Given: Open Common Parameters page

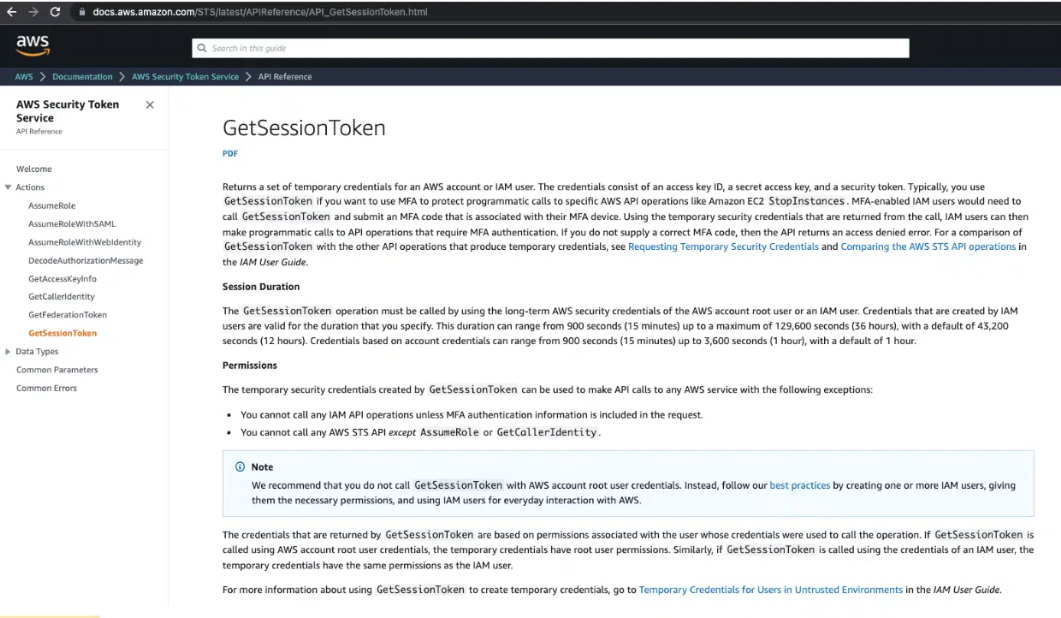Looking at the screenshot, I should point(57,370).
